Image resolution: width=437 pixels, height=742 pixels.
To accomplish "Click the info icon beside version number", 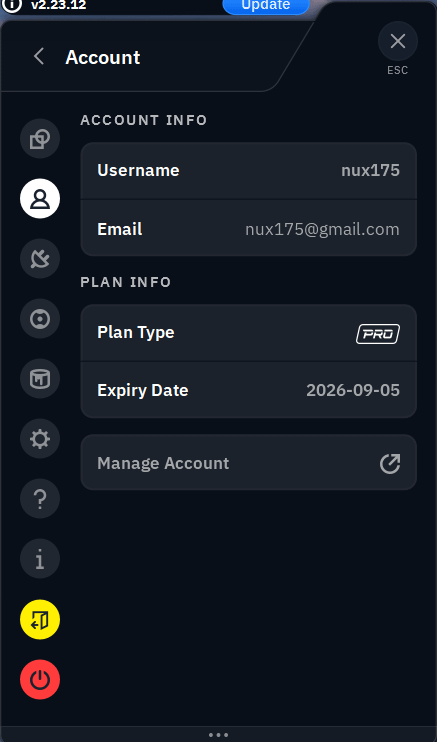I will [x=12, y=5].
